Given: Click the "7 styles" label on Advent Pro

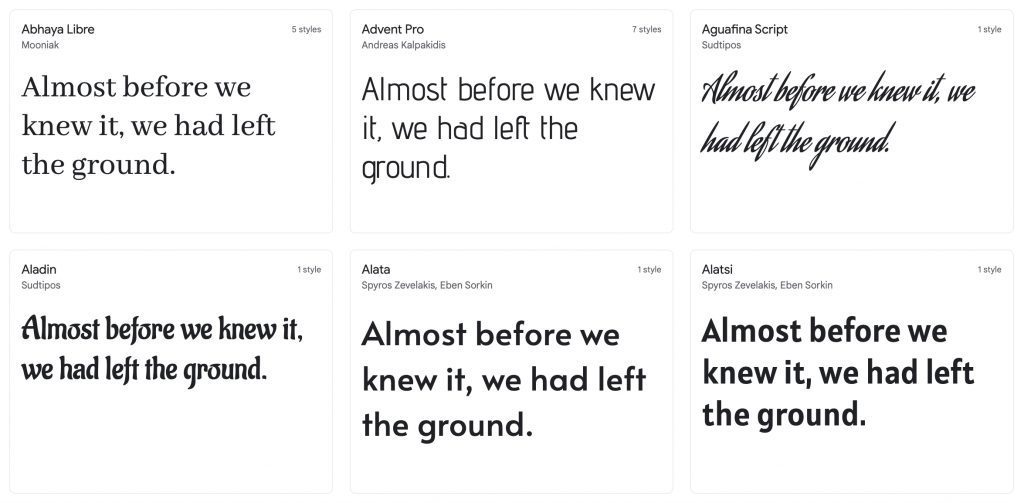Looking at the screenshot, I should (x=646, y=30).
